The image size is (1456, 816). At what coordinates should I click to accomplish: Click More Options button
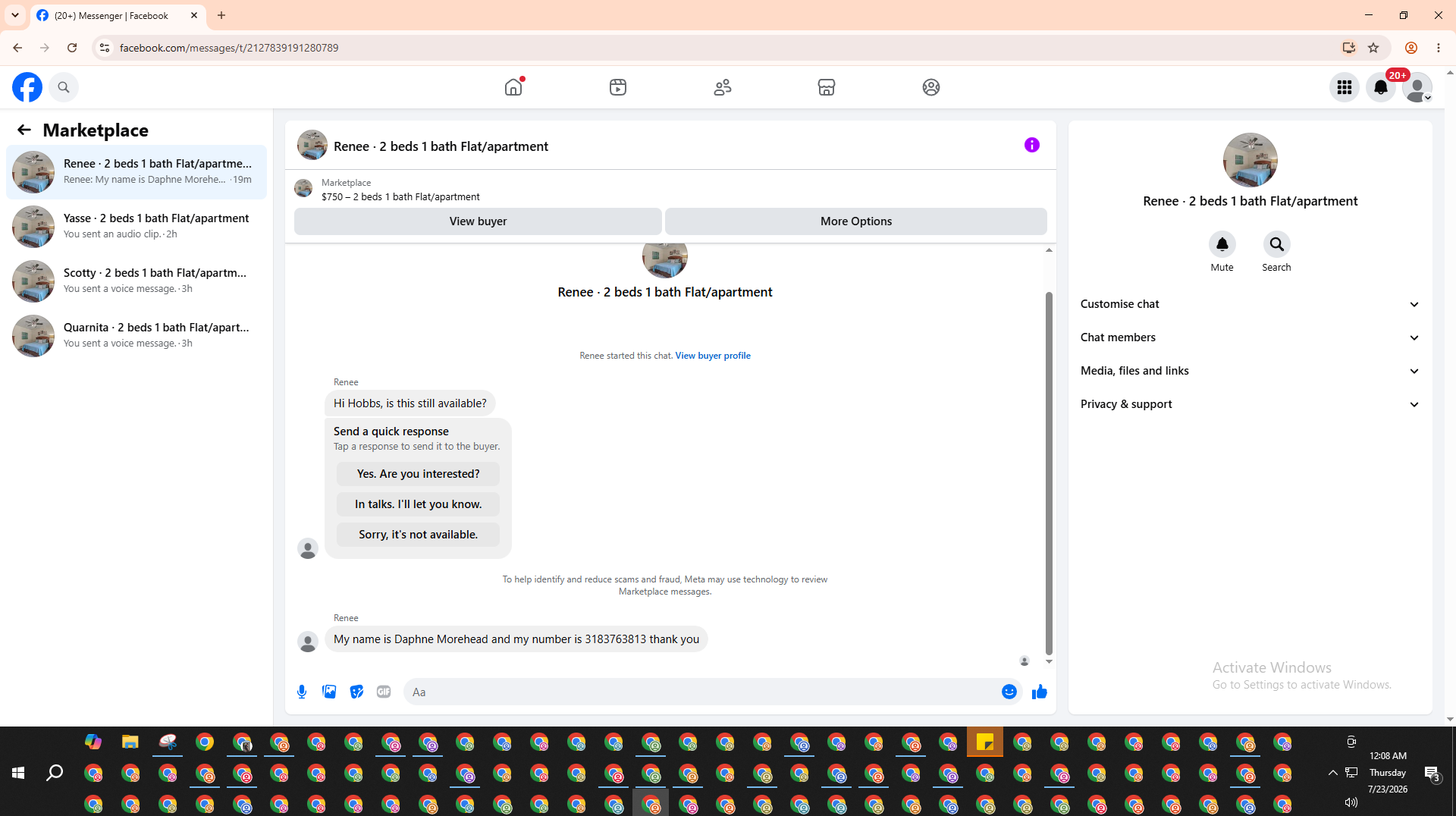[856, 221]
